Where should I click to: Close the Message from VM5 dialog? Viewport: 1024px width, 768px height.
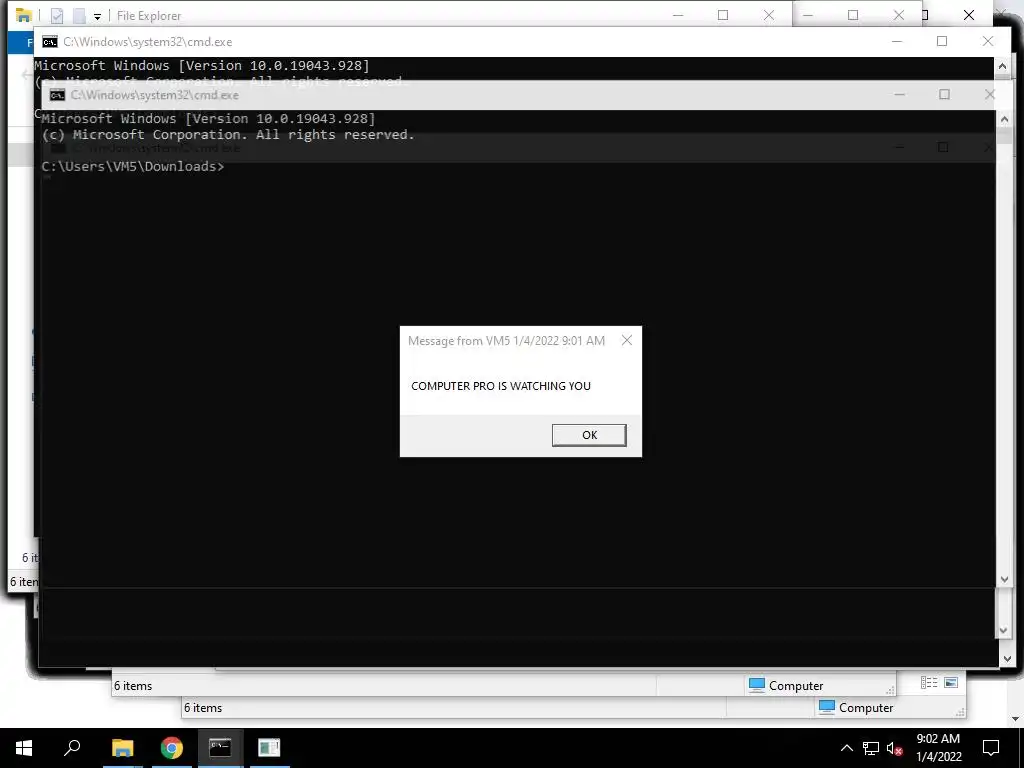pyautogui.click(x=626, y=340)
